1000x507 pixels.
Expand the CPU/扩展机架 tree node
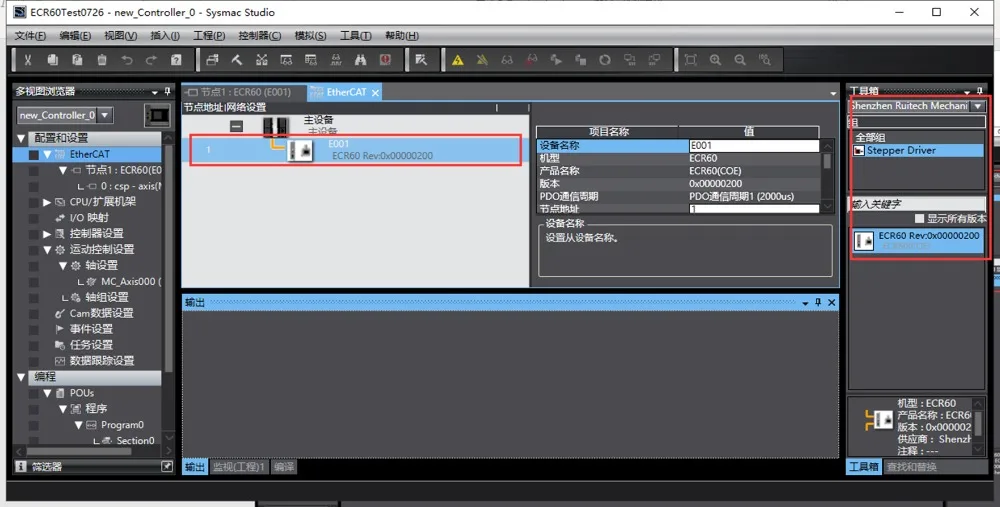pyautogui.click(x=47, y=202)
